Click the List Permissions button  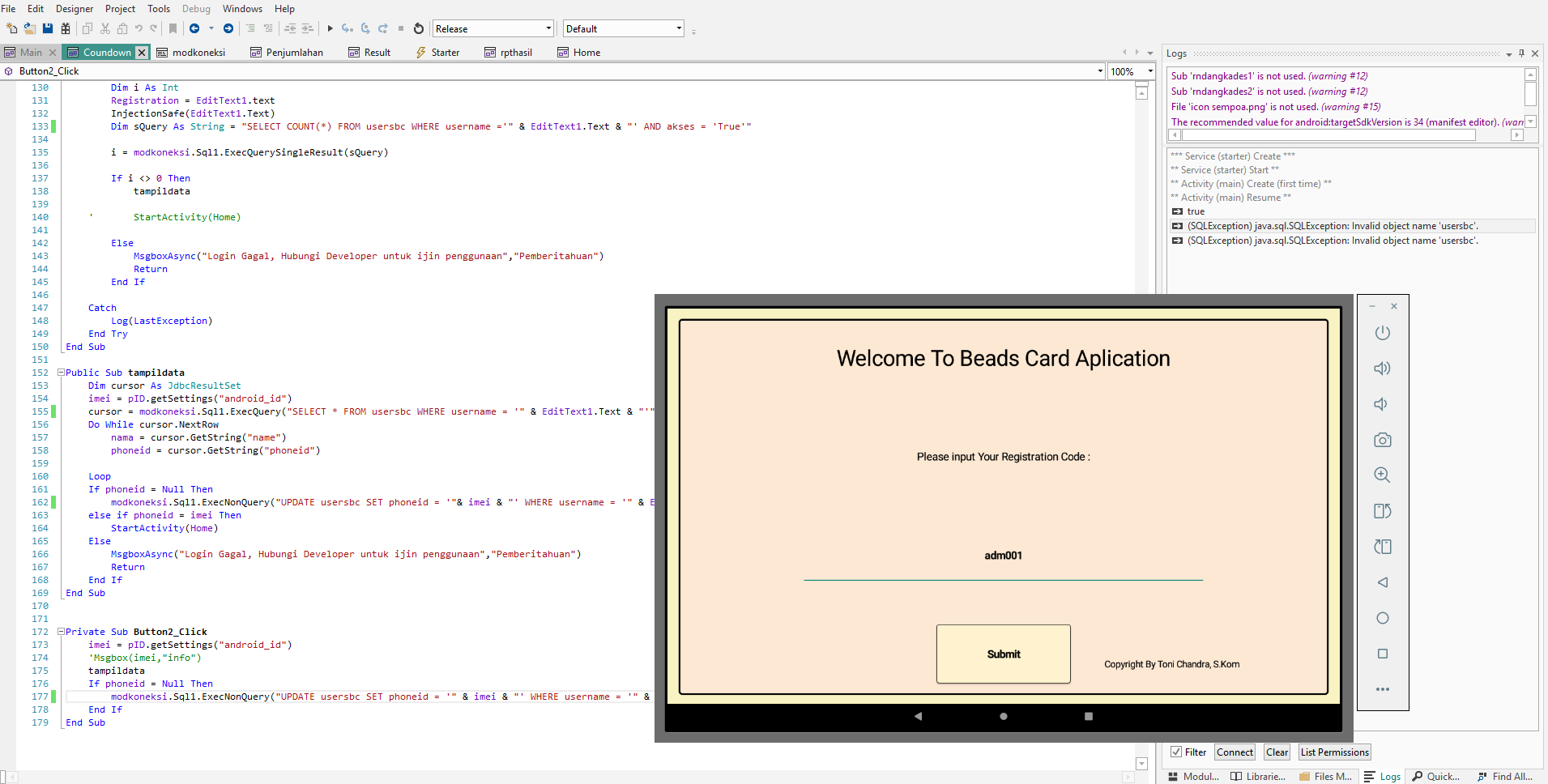click(1334, 752)
